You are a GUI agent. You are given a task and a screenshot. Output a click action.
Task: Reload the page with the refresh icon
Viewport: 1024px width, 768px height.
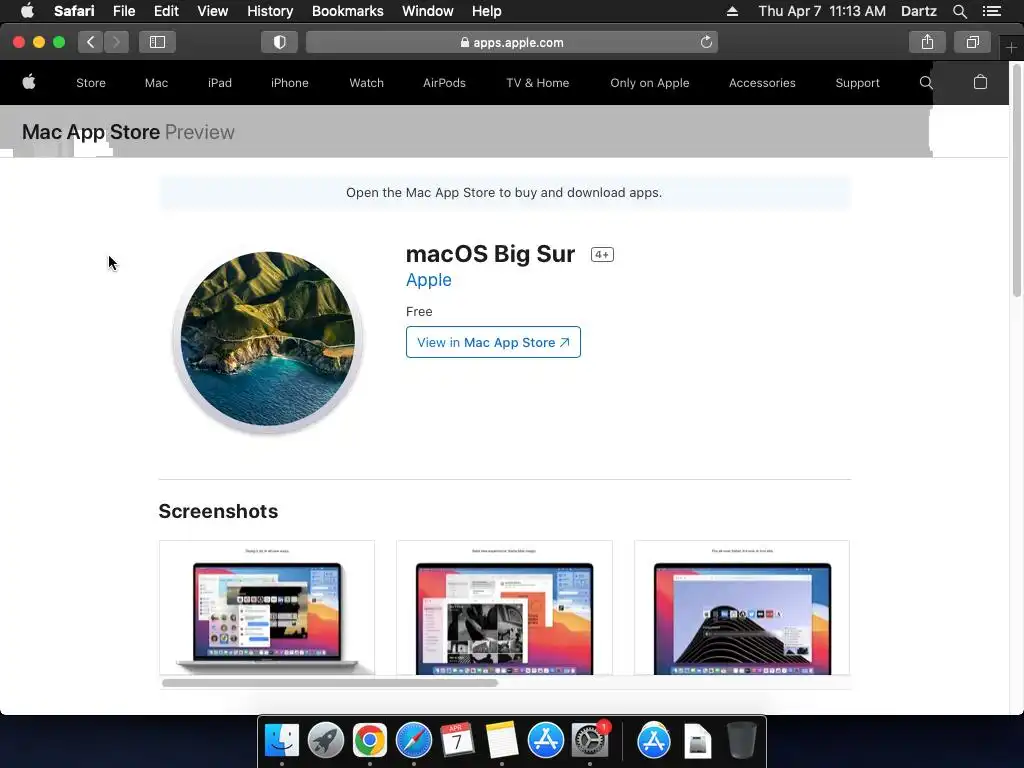(706, 42)
